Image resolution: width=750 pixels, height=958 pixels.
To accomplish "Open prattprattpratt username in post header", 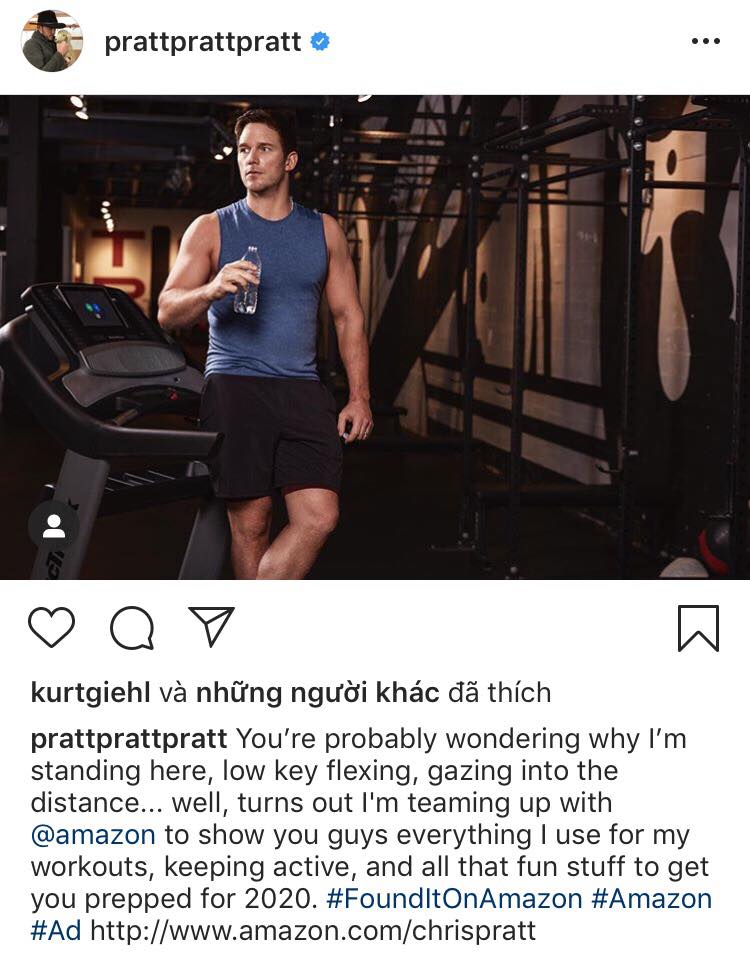I will [x=203, y=42].
